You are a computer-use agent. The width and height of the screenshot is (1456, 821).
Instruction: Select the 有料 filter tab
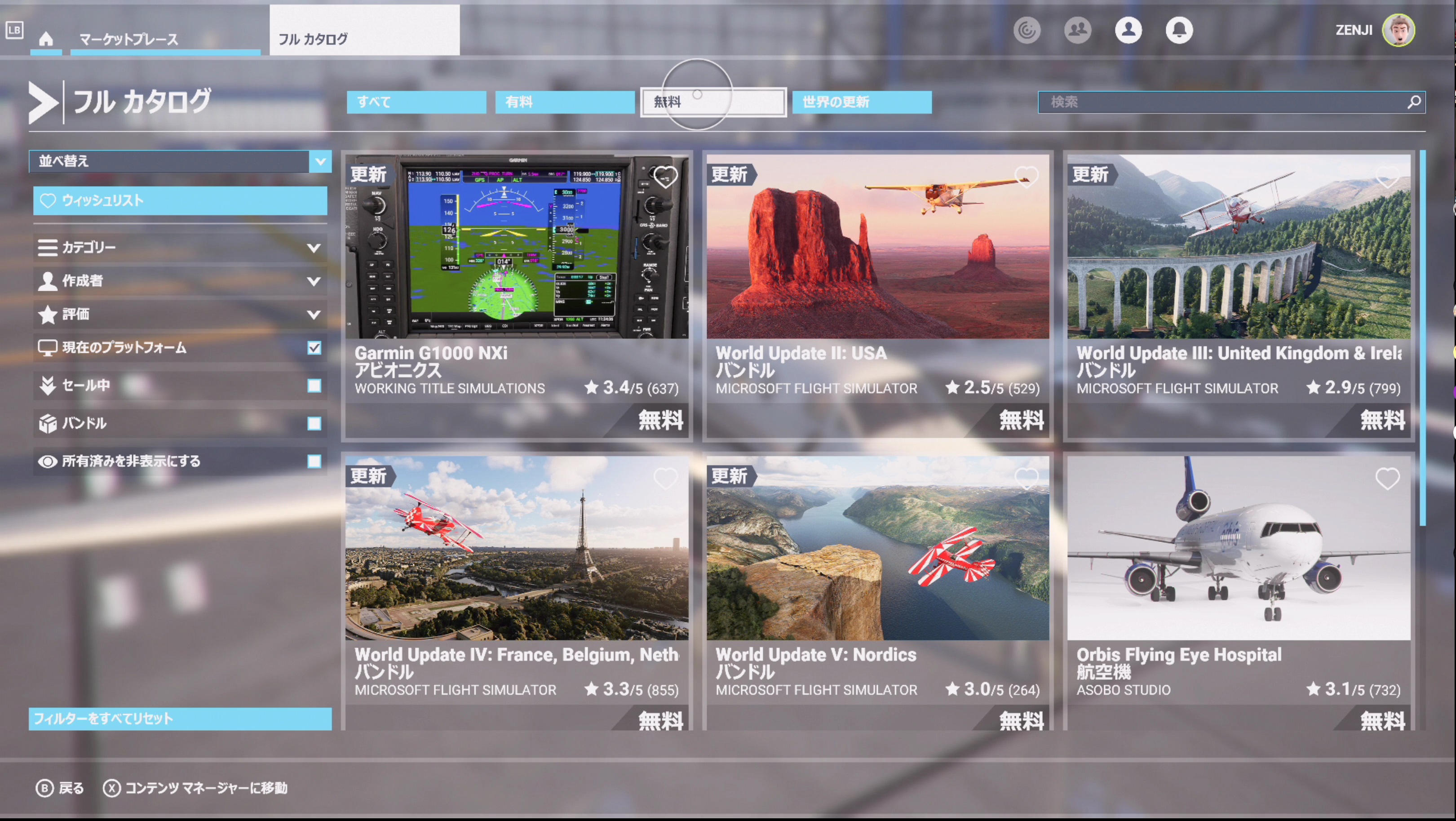coord(564,102)
